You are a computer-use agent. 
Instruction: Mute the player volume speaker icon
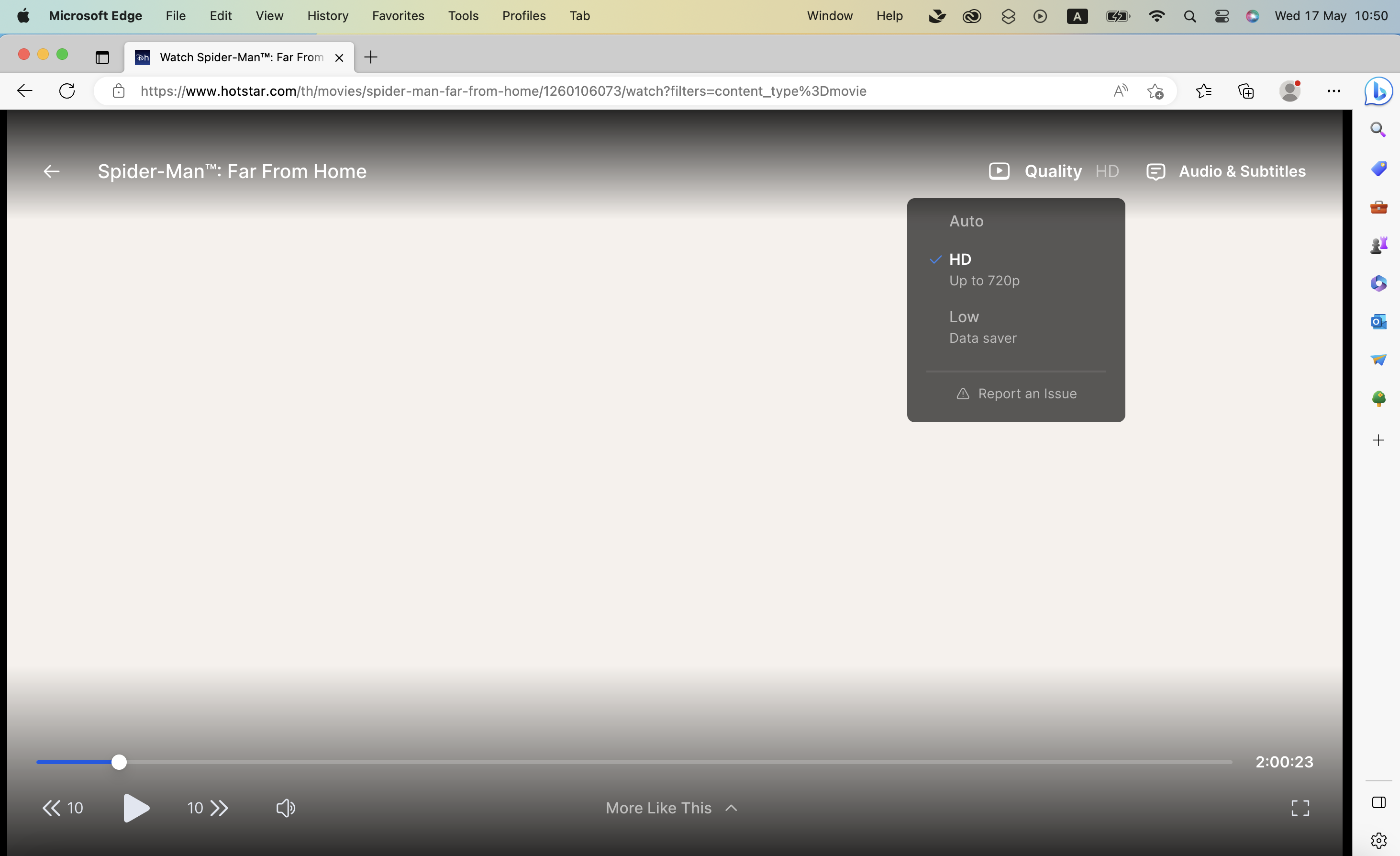[285, 808]
